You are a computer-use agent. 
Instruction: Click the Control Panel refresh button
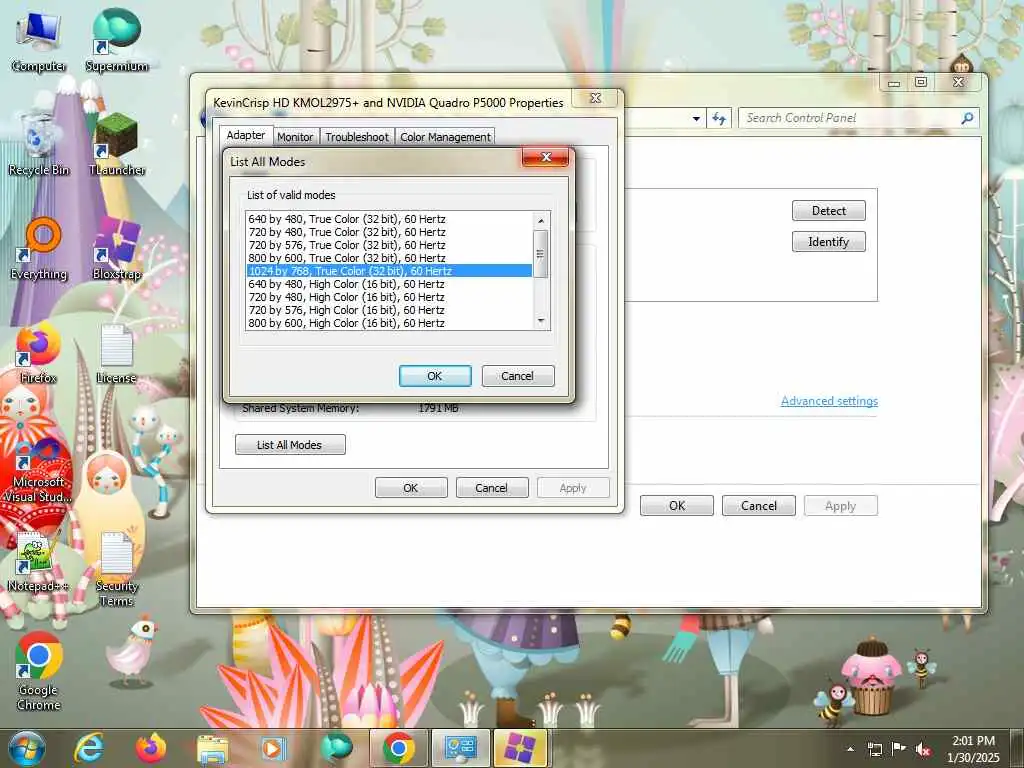[719, 118]
